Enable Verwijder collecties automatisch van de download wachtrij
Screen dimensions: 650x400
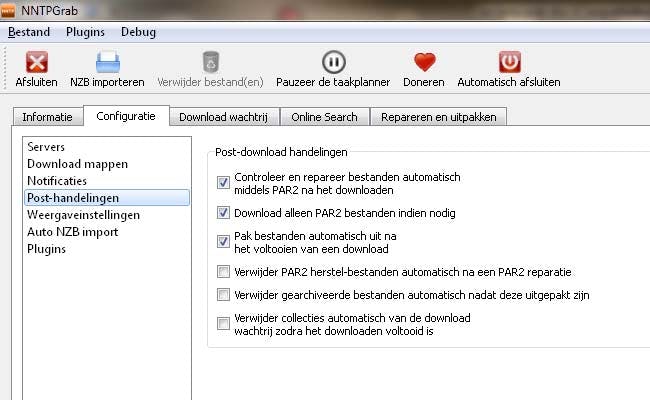pyautogui.click(x=223, y=323)
